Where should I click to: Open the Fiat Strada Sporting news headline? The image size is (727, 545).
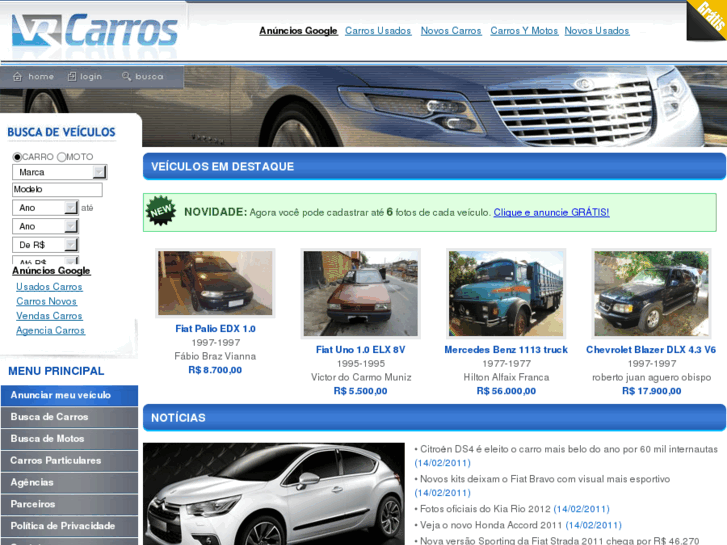pos(559,540)
